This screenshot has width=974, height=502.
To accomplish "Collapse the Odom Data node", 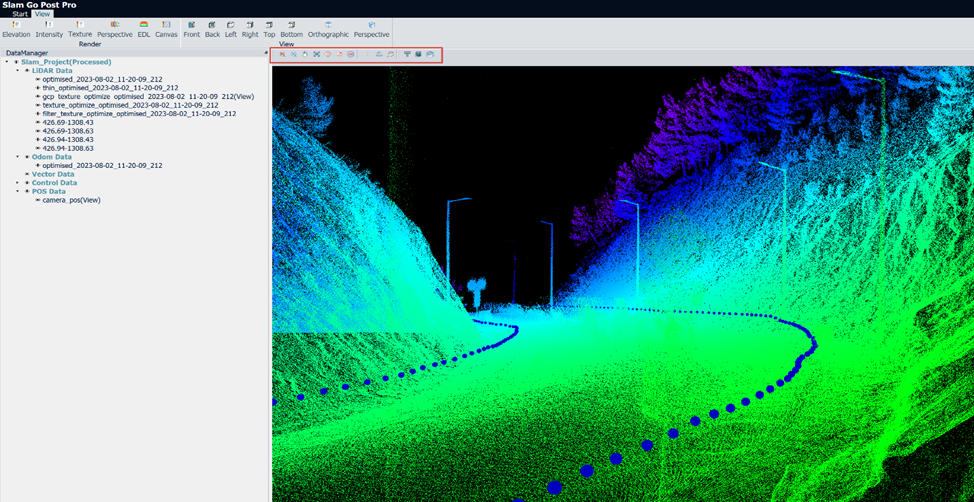I will [17, 157].
